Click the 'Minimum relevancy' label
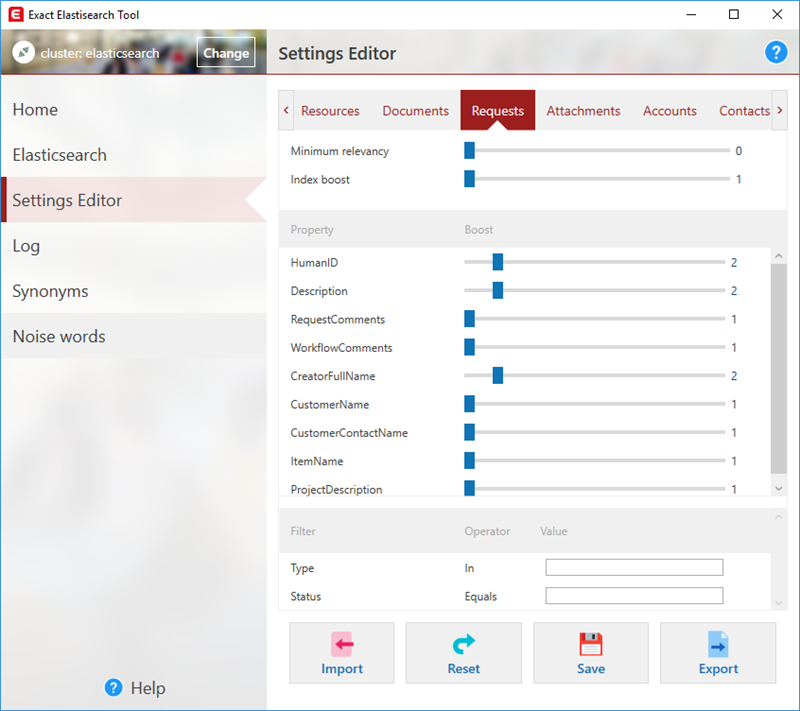Image resolution: width=800 pixels, height=711 pixels. tap(340, 151)
